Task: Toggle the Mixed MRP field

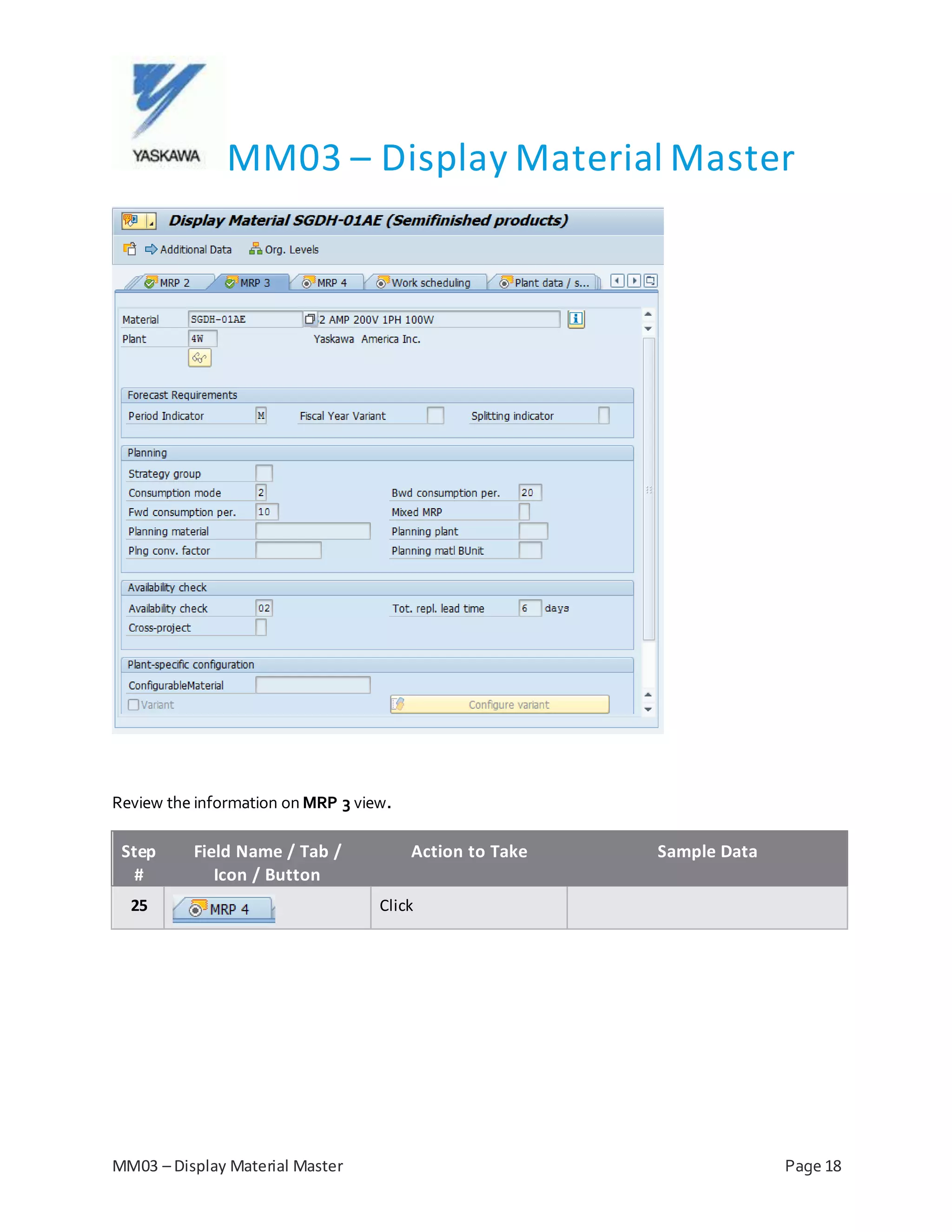Action: pyautogui.click(x=524, y=512)
